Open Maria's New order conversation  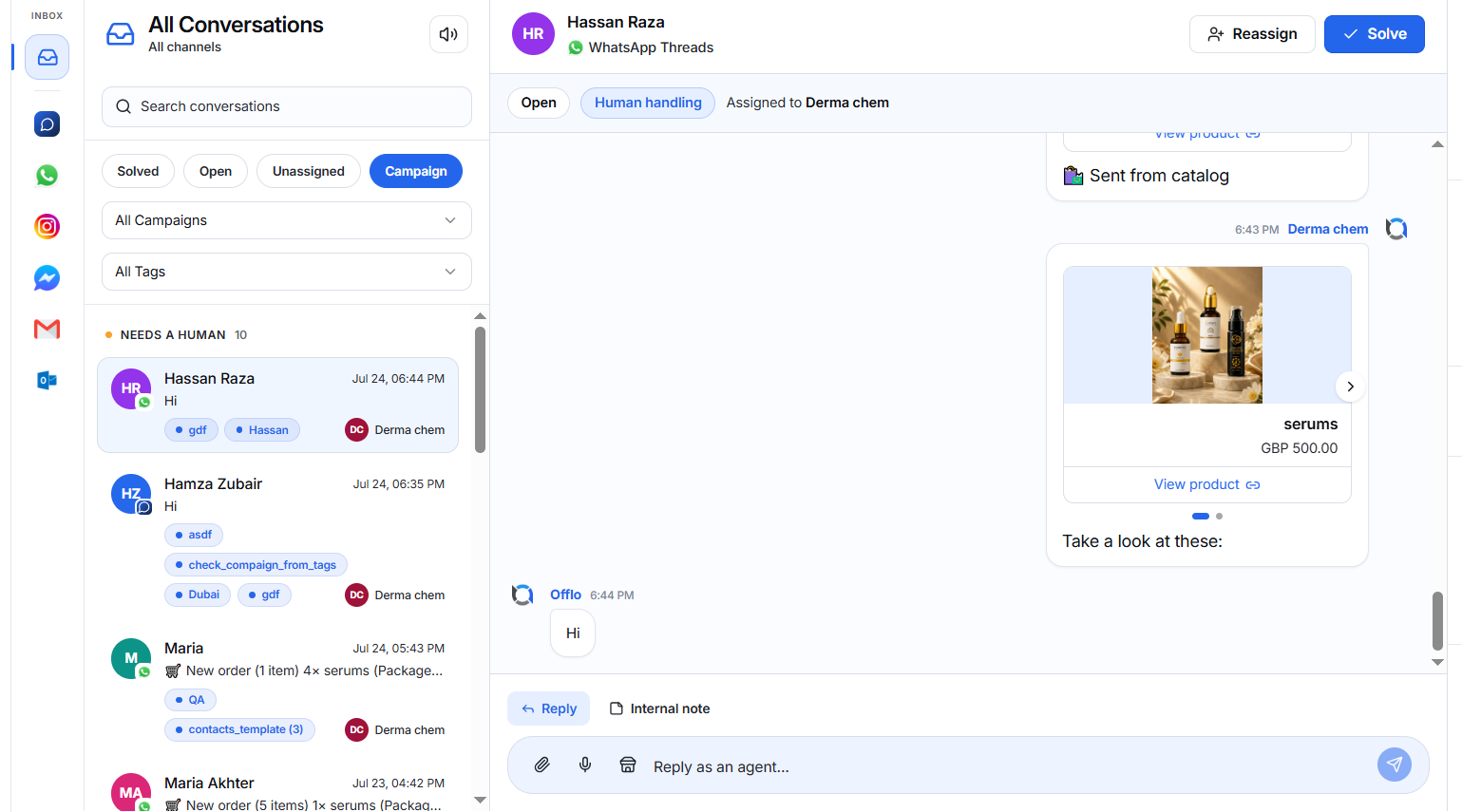click(x=277, y=689)
